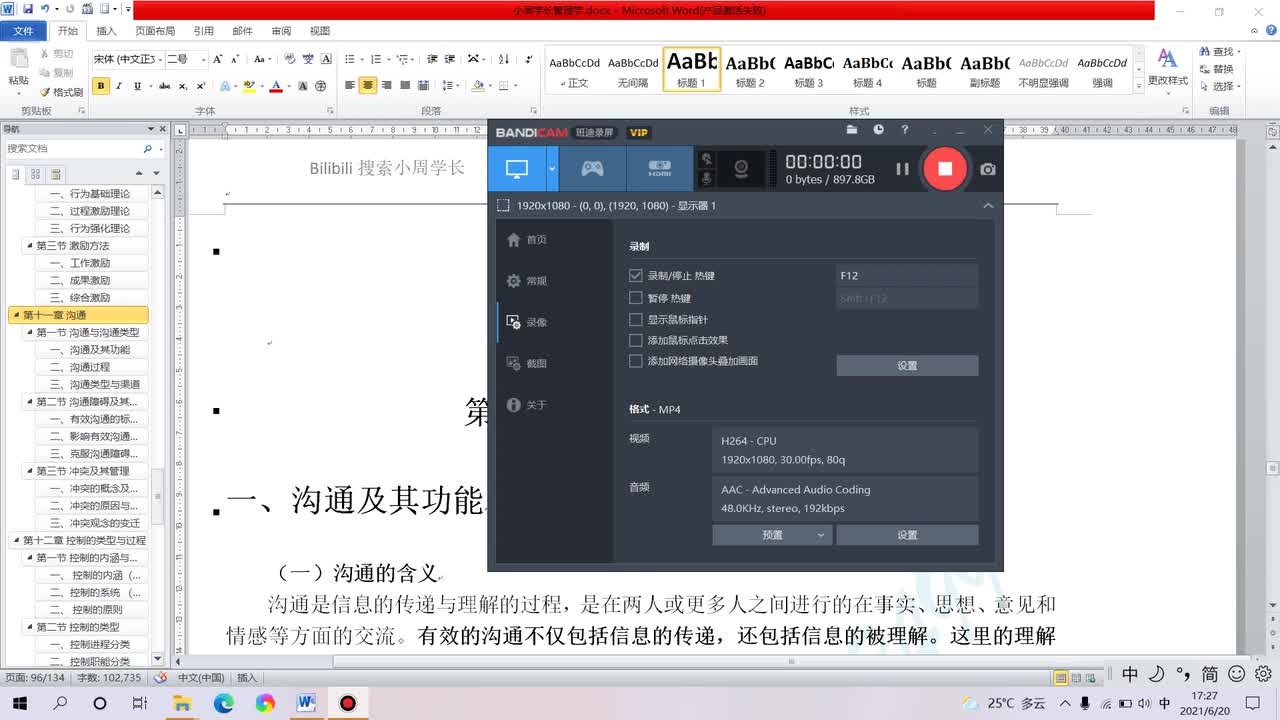Grow font size icon
The image size is (1280, 720).
click(x=220, y=60)
